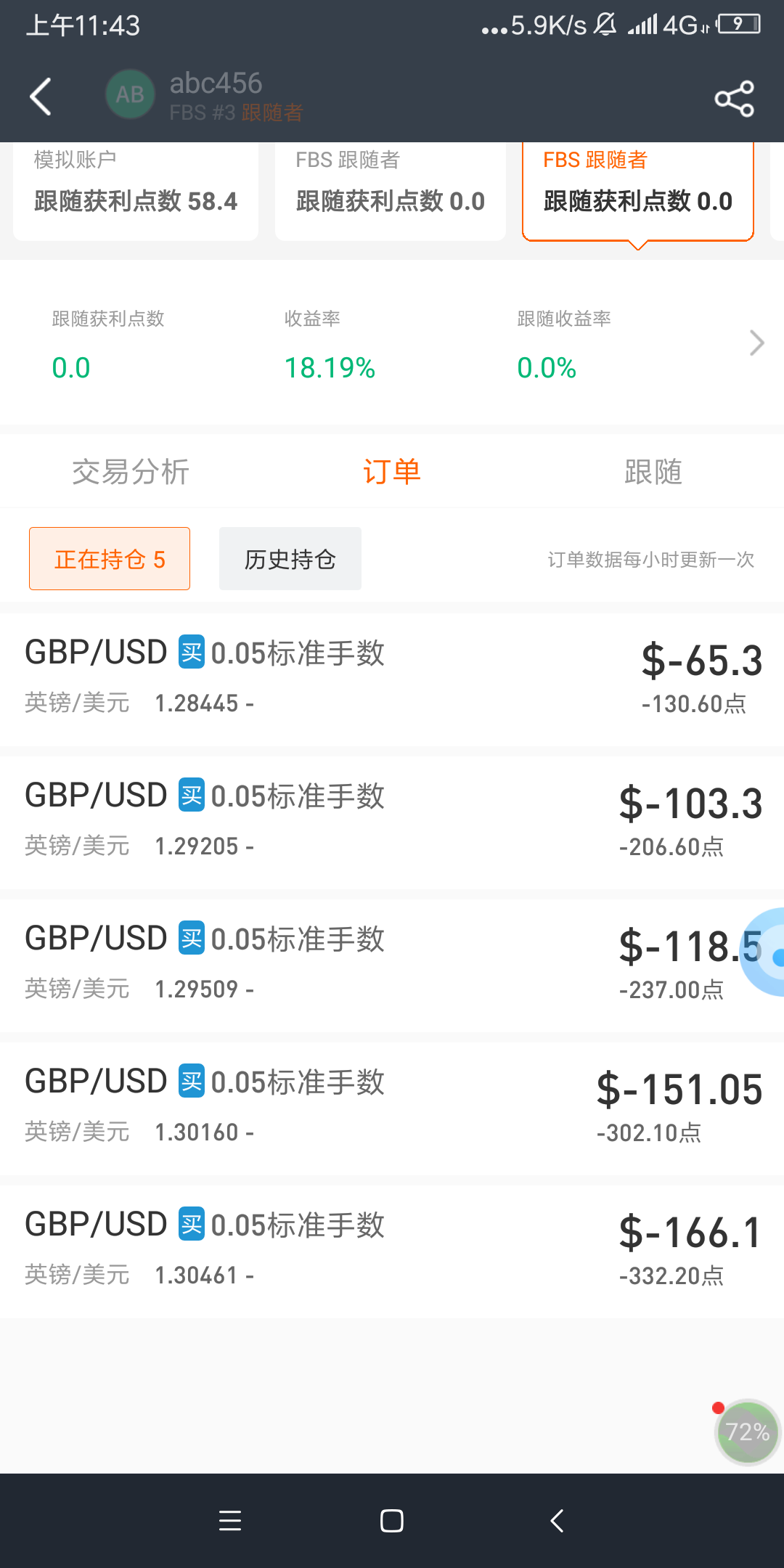Image resolution: width=784 pixels, height=1568 pixels.
Task: Open GBP/USD order at 1.30461
Action: click(x=392, y=1251)
